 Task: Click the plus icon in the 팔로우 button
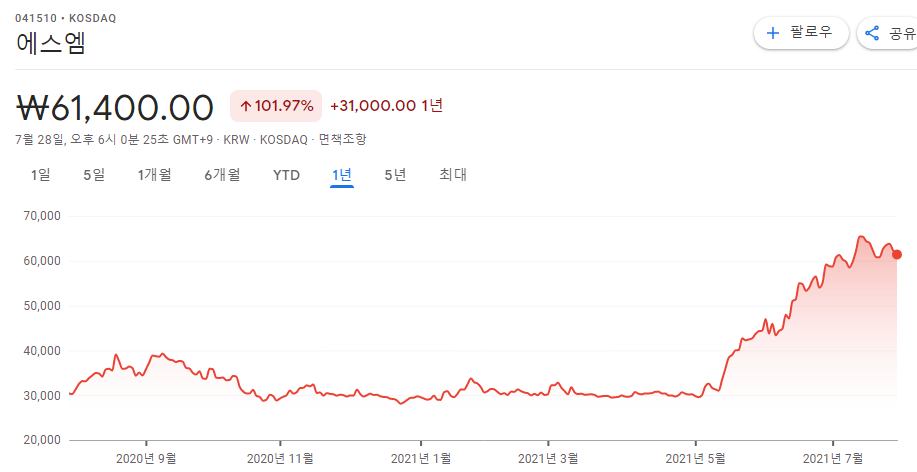click(x=773, y=33)
